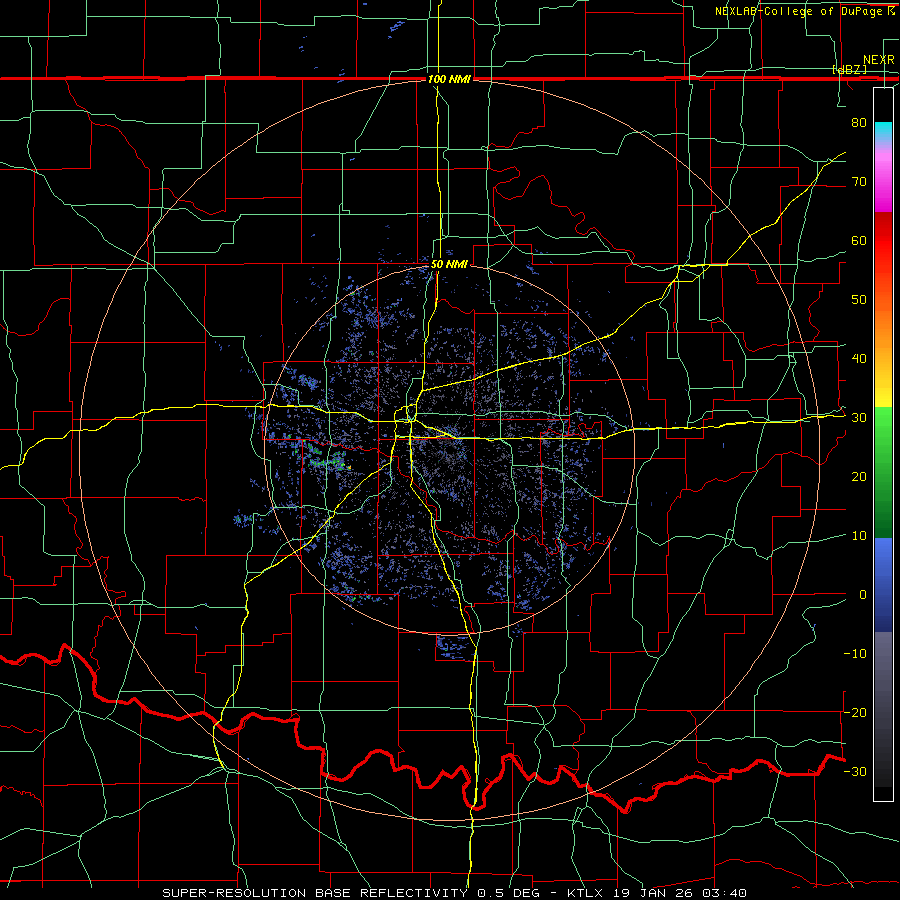This screenshot has height=900, width=900.
Task: Click the green segment of the color bar
Action: pos(883,472)
